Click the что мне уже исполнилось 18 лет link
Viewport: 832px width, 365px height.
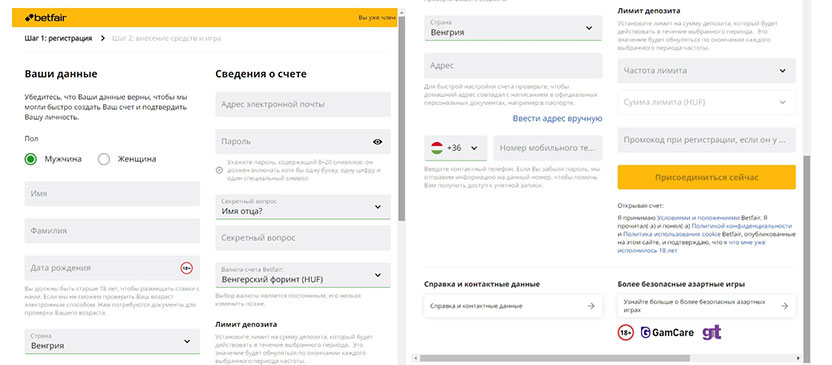coord(691,246)
